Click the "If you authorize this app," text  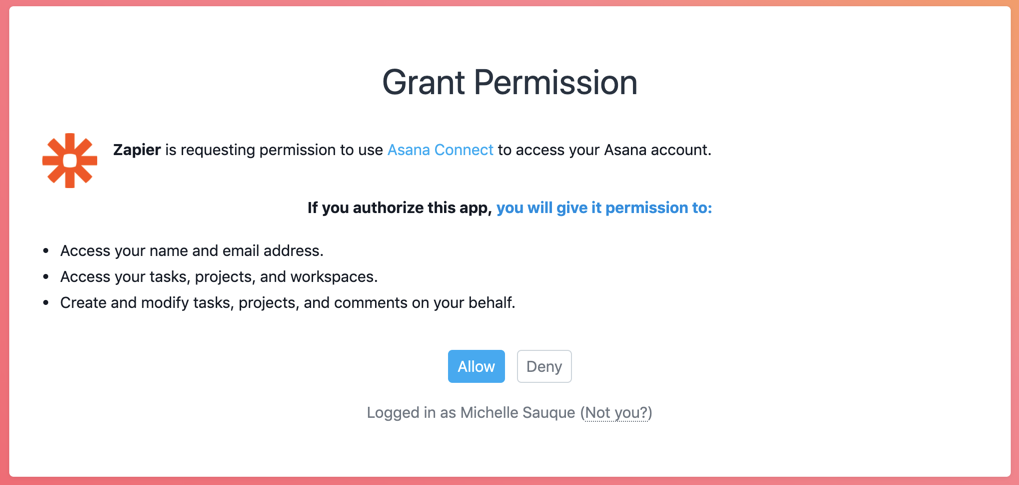(400, 209)
